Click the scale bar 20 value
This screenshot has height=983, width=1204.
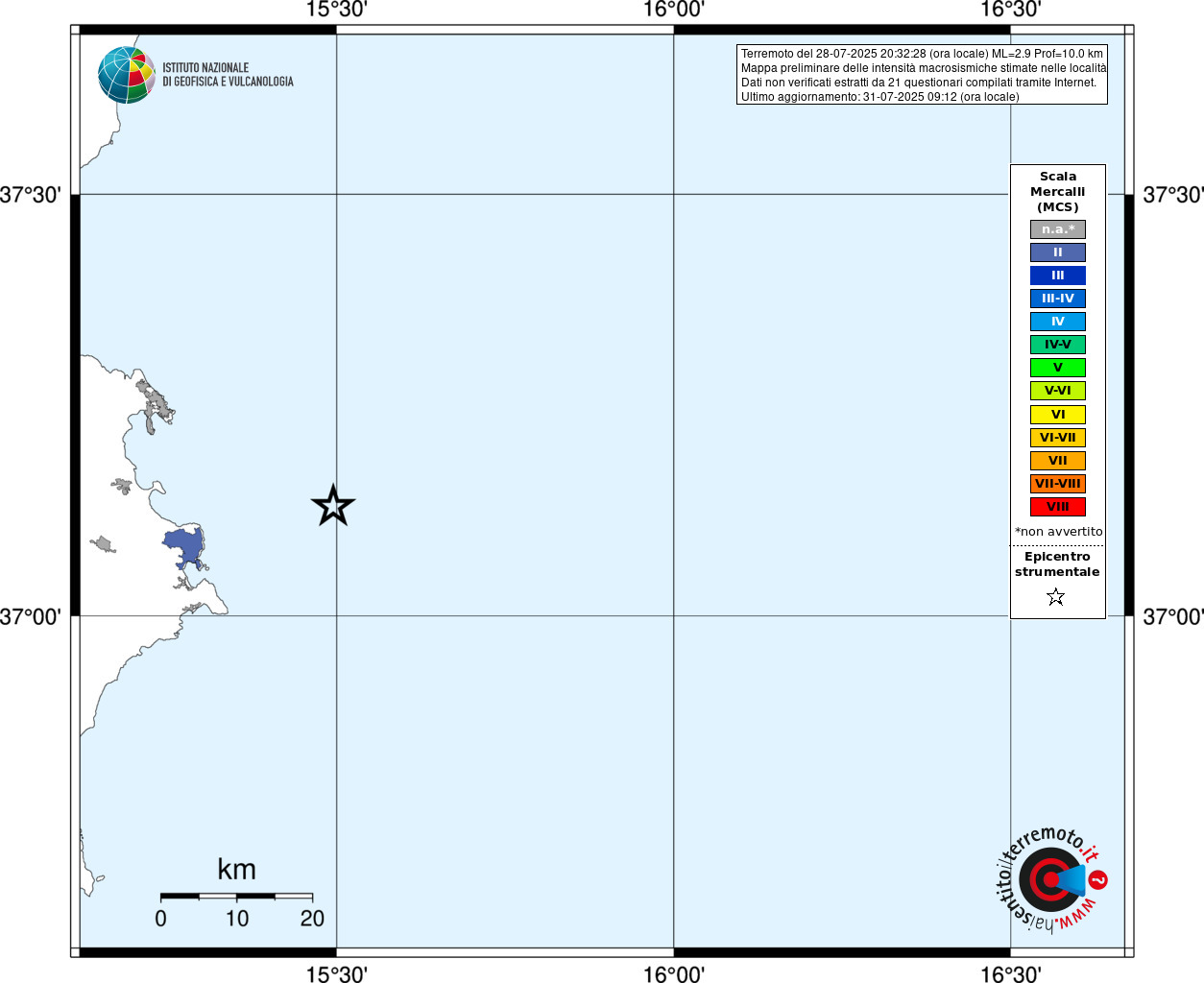(x=312, y=919)
